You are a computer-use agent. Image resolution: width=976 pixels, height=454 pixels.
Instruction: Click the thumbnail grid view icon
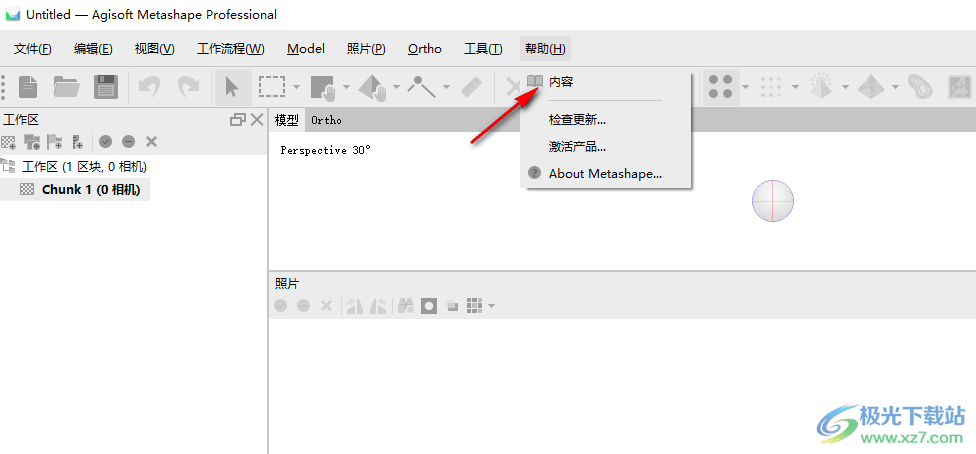pyautogui.click(x=475, y=306)
